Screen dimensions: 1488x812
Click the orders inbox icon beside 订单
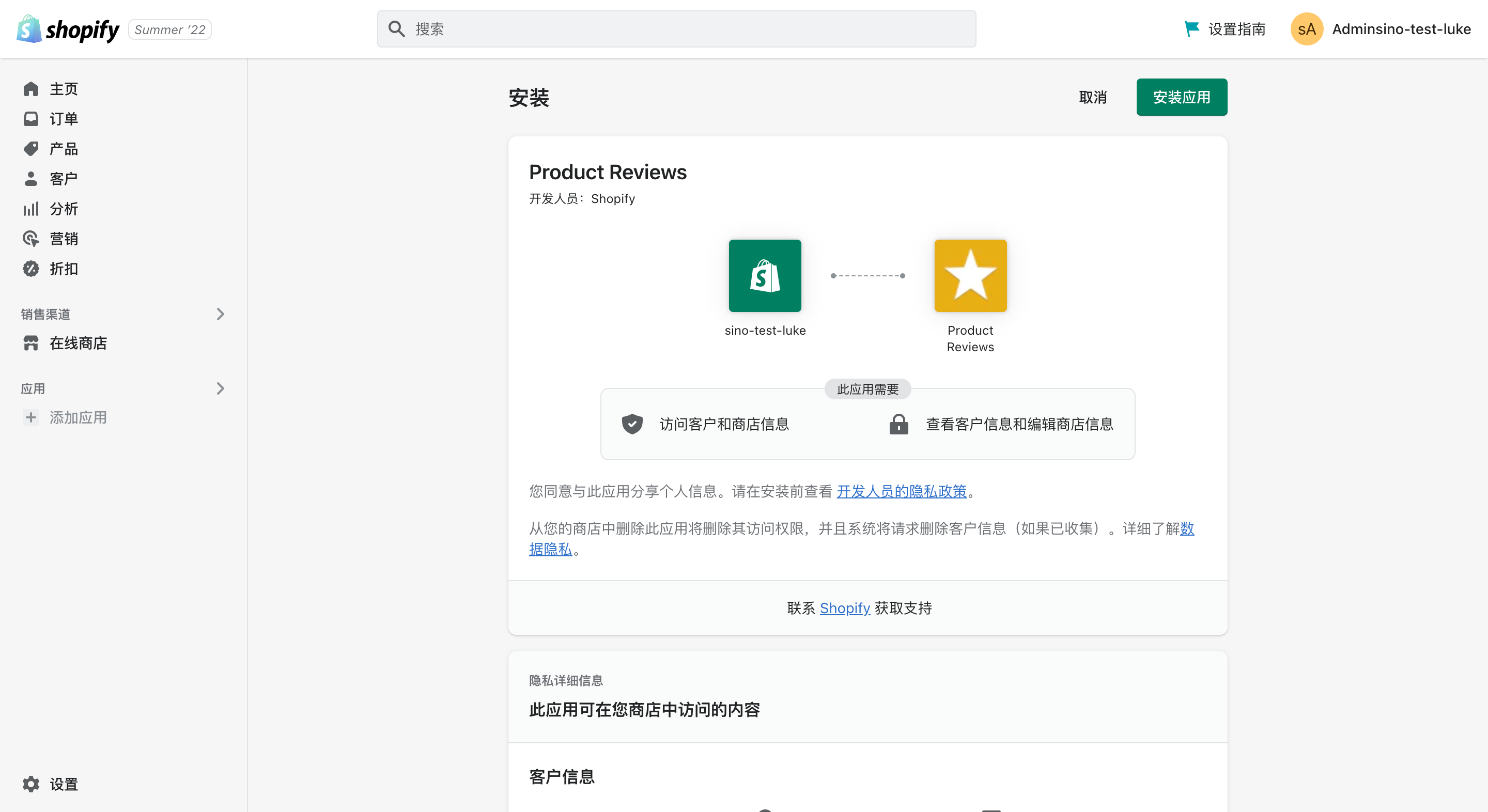pos(30,119)
